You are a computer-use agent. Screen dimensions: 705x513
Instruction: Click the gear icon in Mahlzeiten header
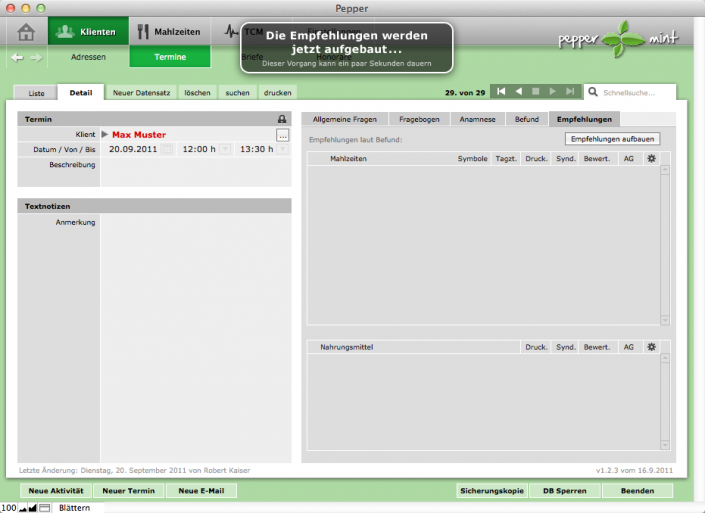(x=651, y=158)
